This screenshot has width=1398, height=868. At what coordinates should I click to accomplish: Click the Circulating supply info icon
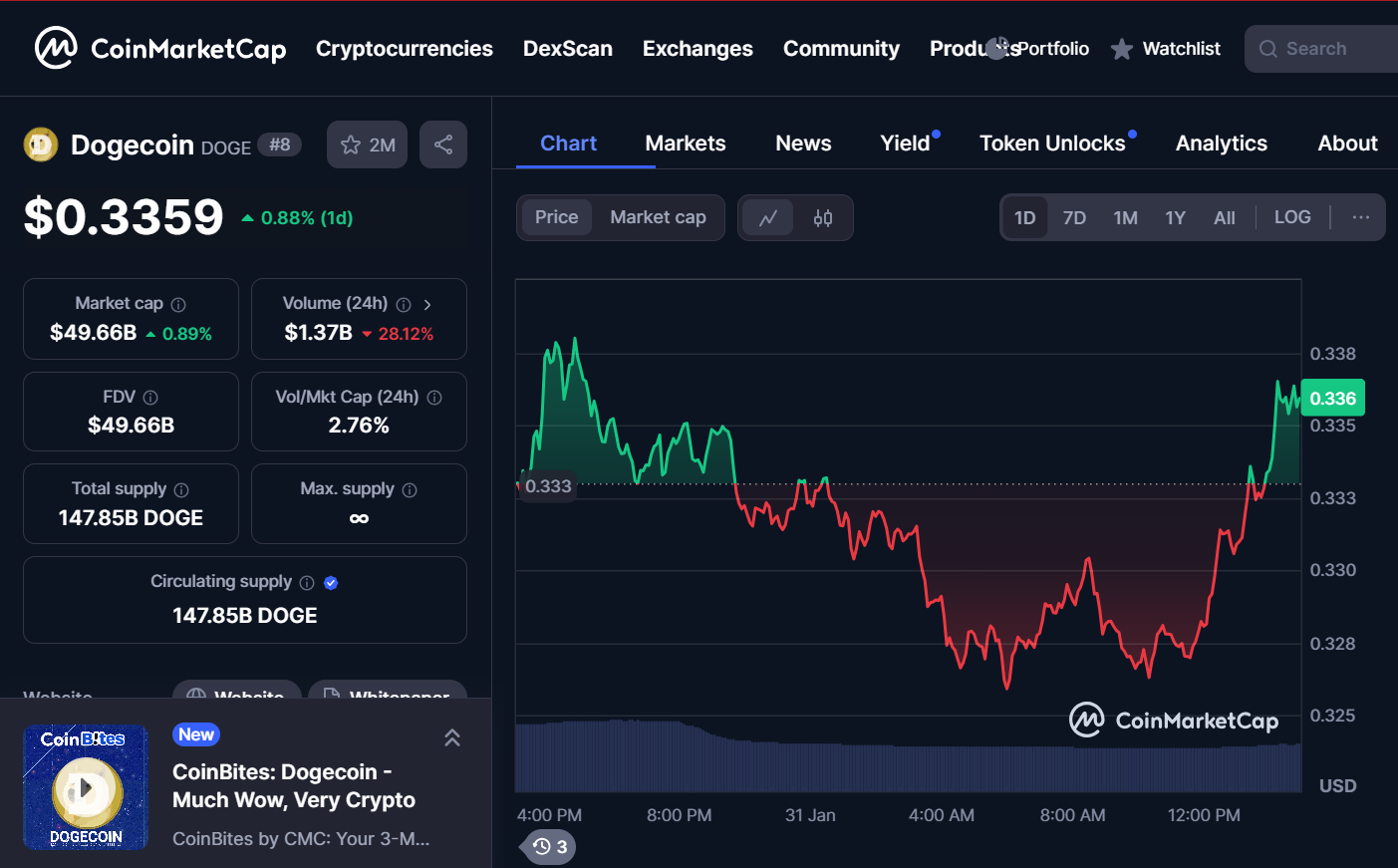(307, 583)
